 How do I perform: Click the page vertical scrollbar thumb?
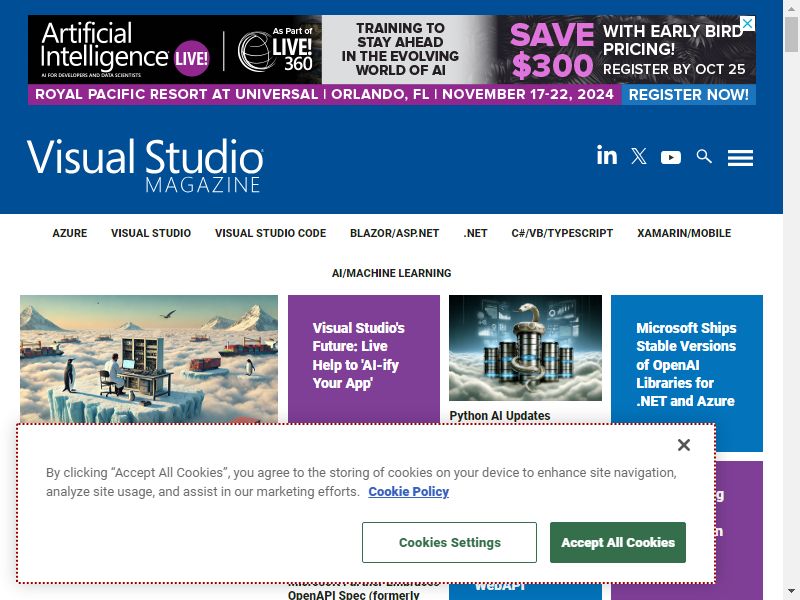[791, 34]
